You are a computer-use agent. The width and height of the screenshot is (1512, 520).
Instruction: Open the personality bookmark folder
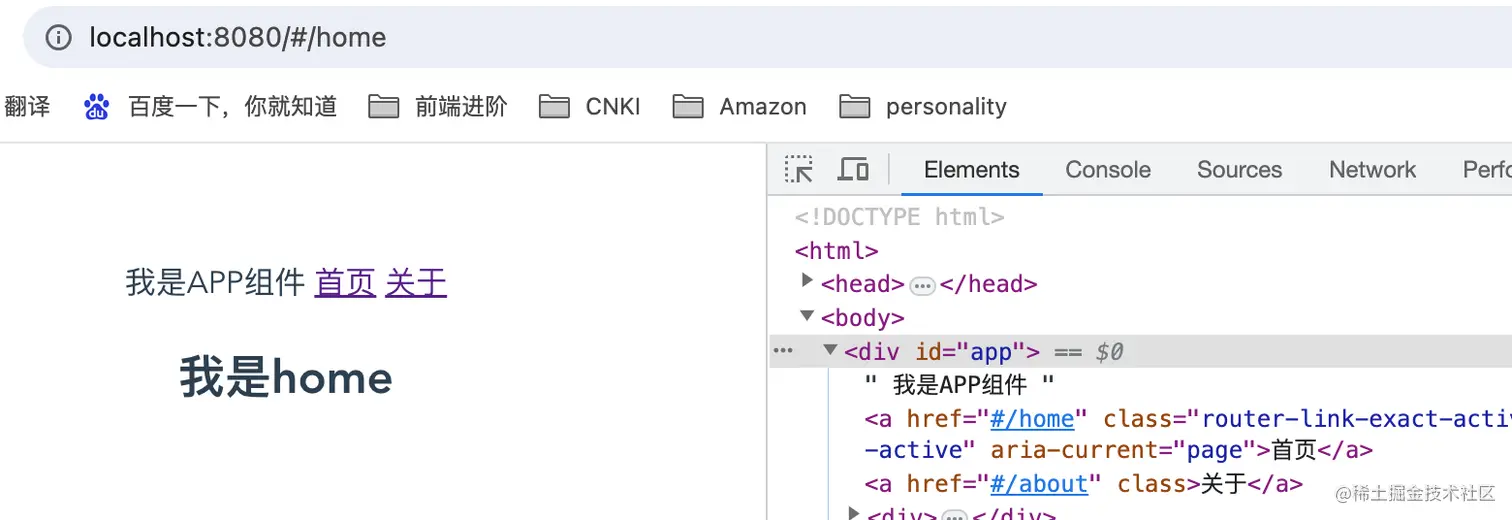point(923,106)
